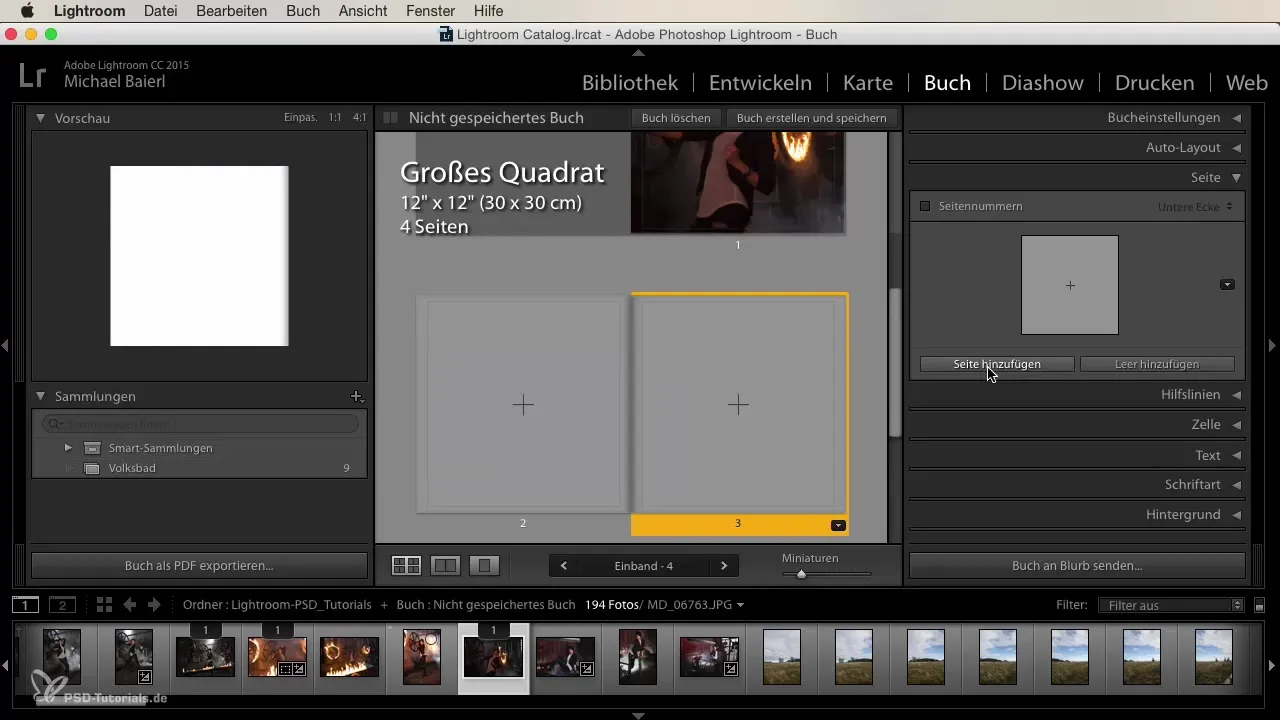Hide the right panel group arrow
The height and width of the screenshot is (720, 1280).
pyautogui.click(x=1273, y=345)
